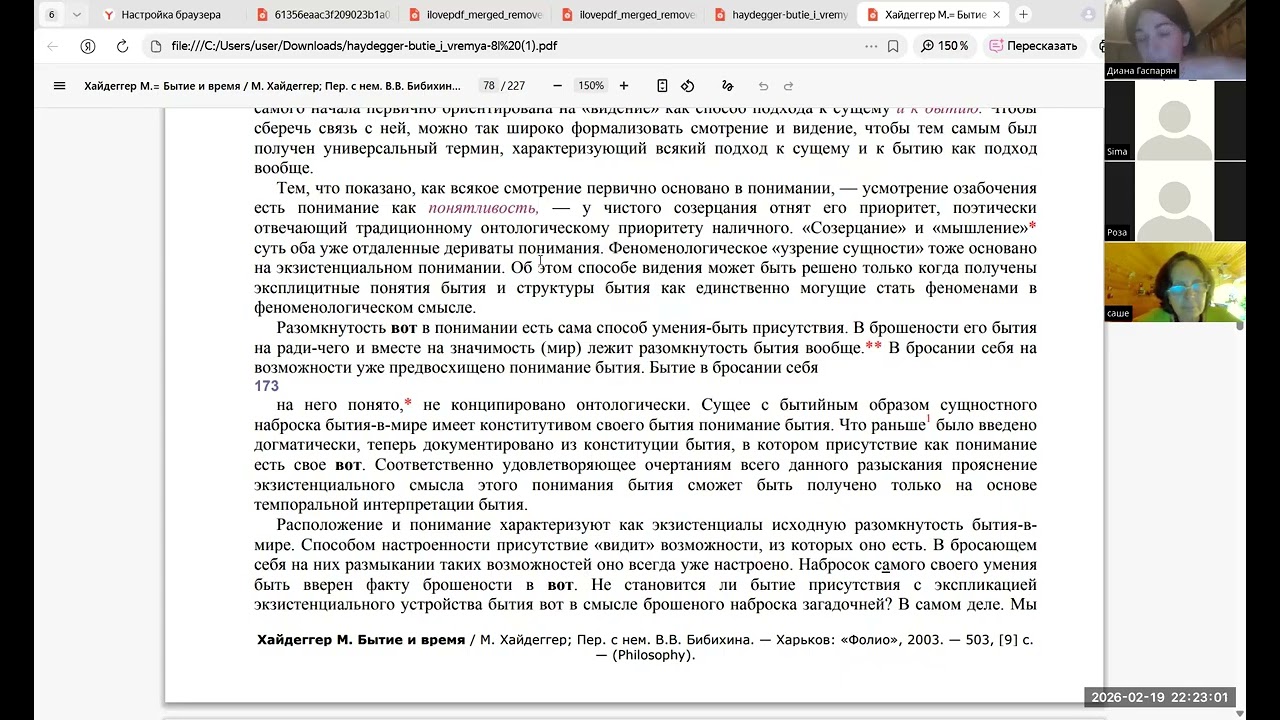Select the саше participant video tile
This screenshot has height=720, width=1280.
(1175, 282)
